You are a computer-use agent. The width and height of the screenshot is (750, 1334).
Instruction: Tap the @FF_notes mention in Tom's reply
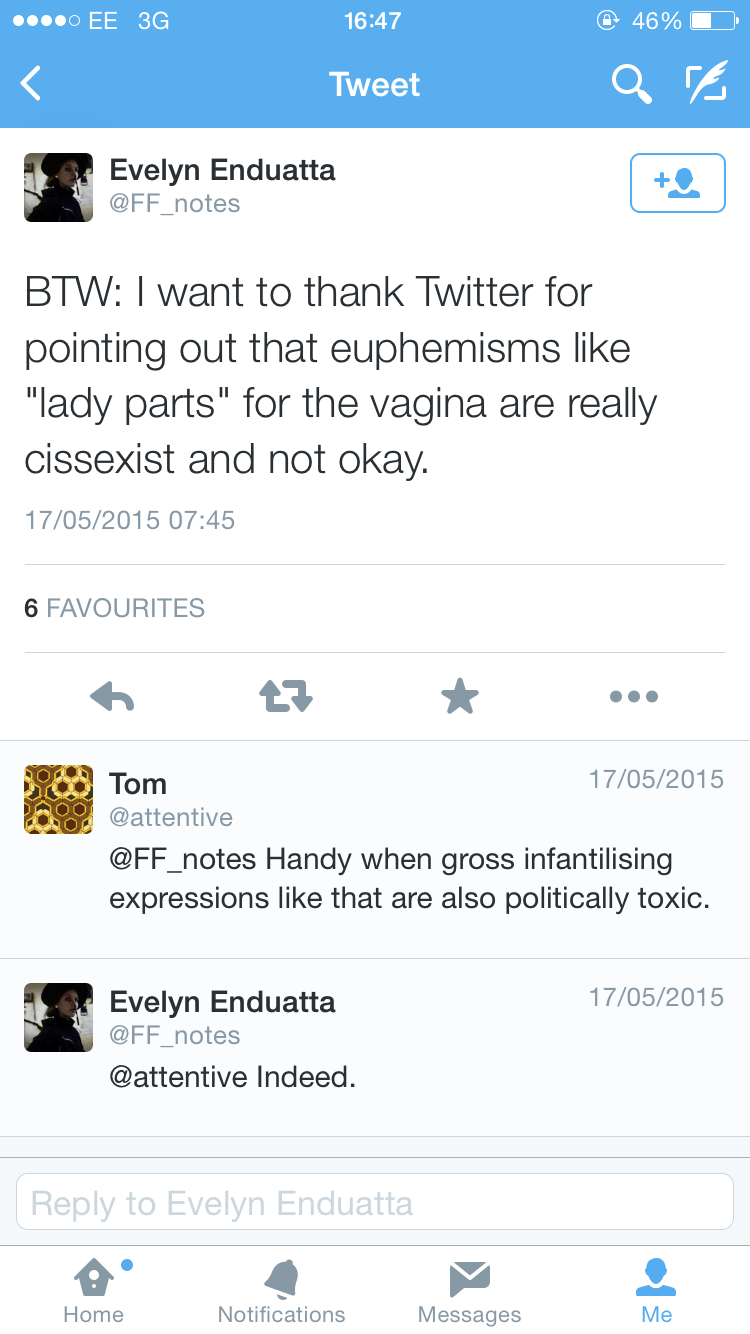tap(183, 859)
